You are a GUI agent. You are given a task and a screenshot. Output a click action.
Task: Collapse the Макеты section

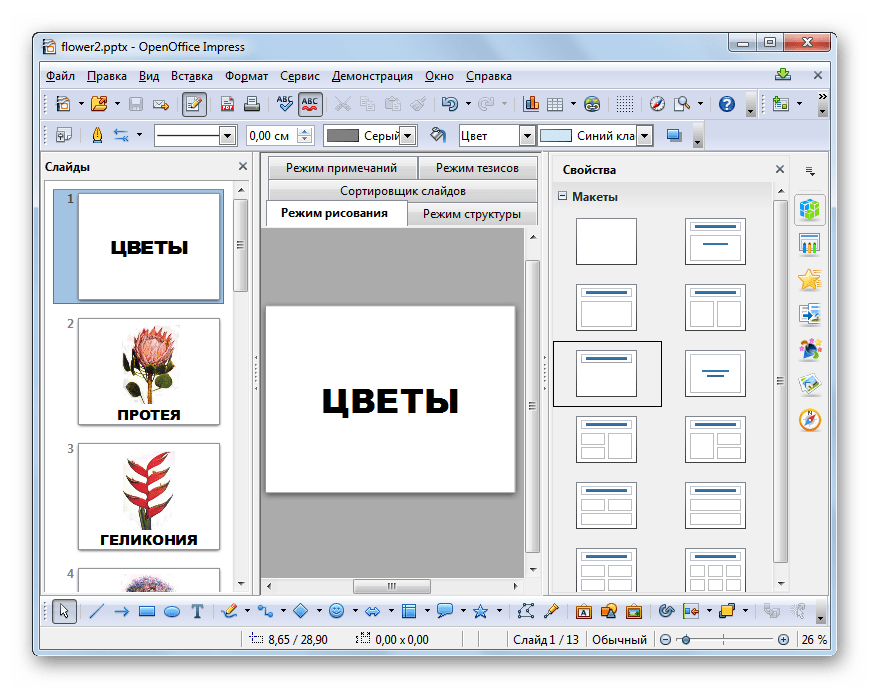click(x=562, y=196)
